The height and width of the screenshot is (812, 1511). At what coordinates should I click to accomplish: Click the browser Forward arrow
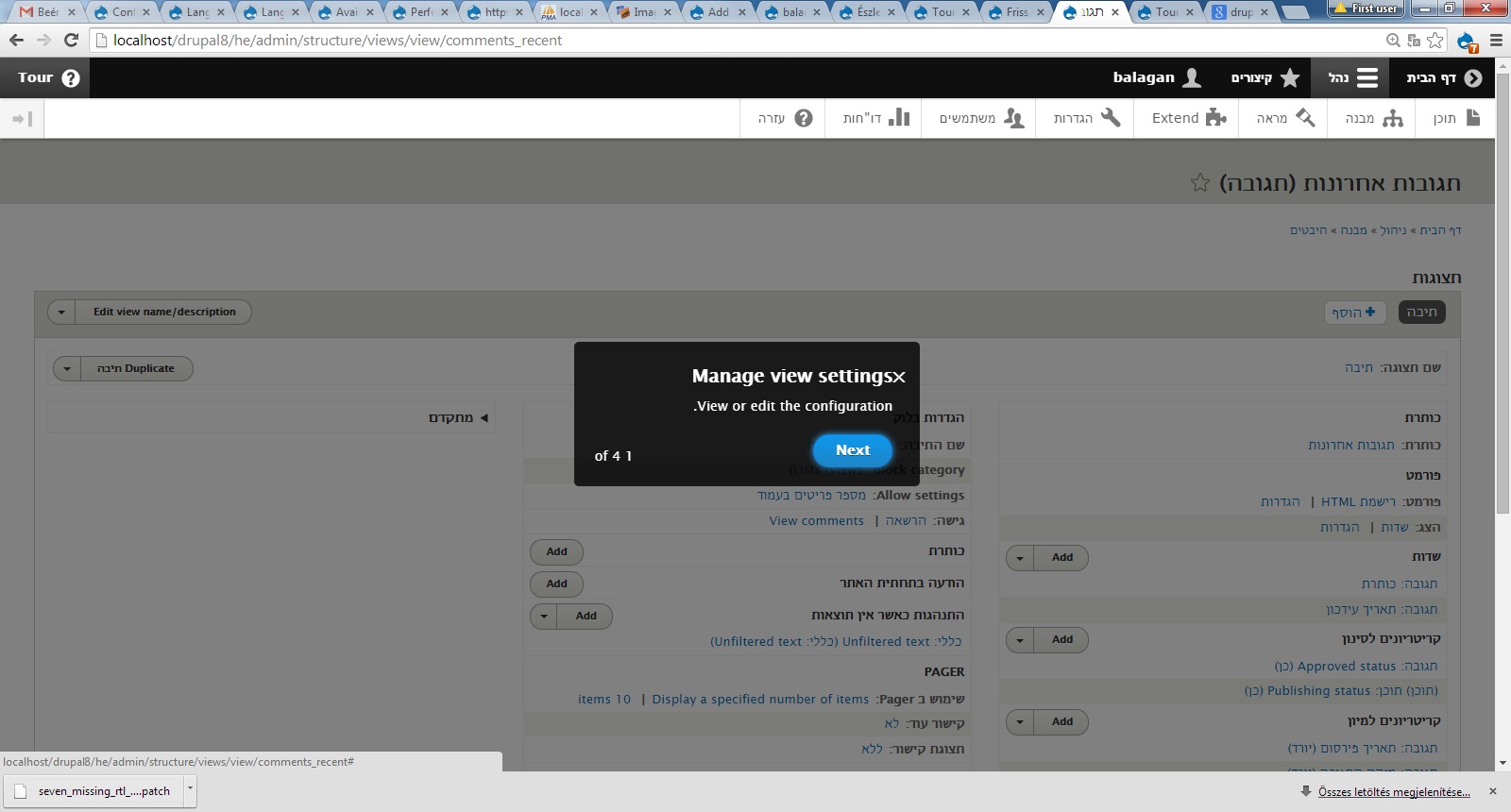coord(43,41)
